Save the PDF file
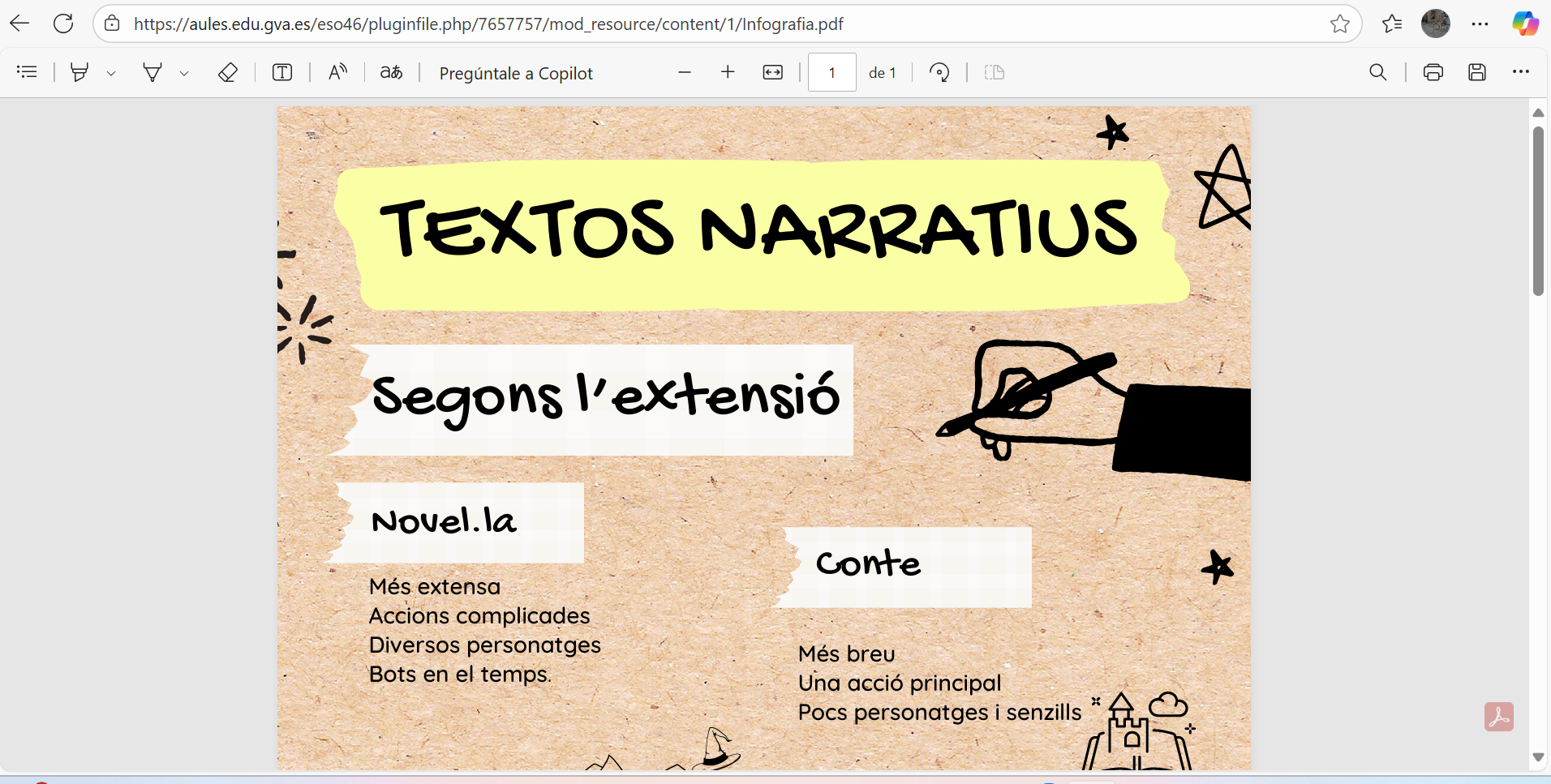Image resolution: width=1551 pixels, height=784 pixels. click(1476, 72)
